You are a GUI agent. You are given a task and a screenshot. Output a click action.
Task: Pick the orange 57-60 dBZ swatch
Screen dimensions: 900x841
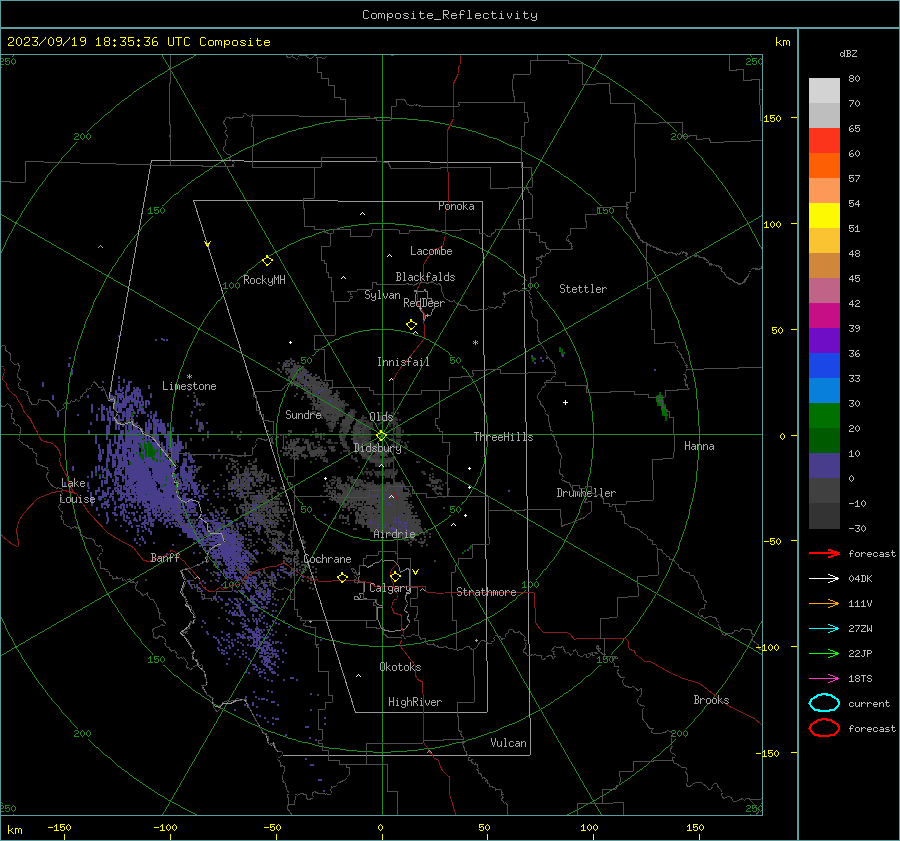click(x=824, y=166)
